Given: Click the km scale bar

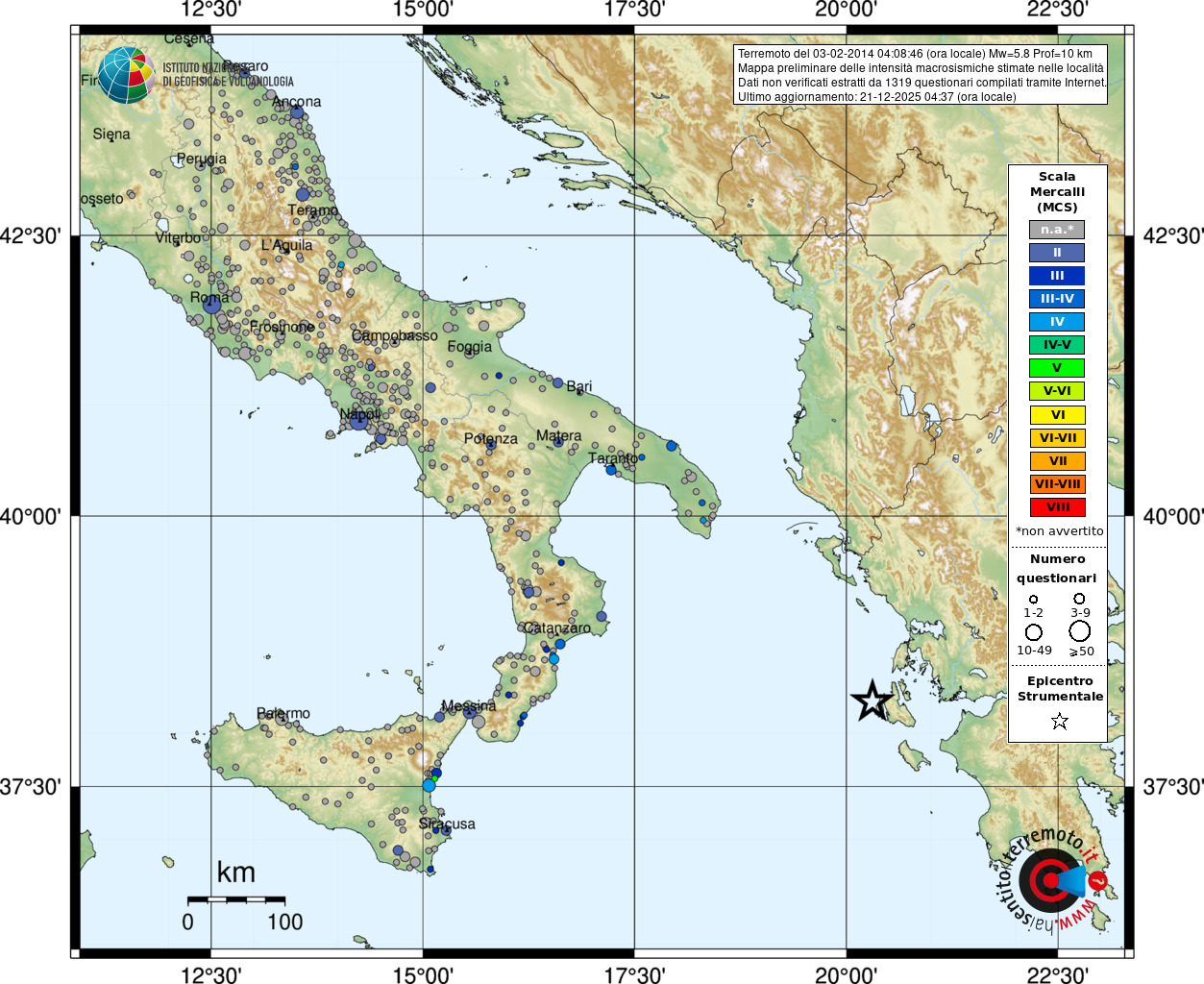Looking at the screenshot, I should pyautogui.click(x=236, y=899).
